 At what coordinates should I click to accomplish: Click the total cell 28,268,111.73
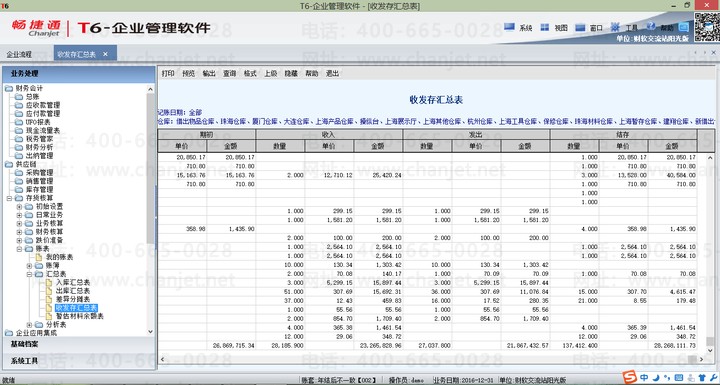tap(672, 345)
